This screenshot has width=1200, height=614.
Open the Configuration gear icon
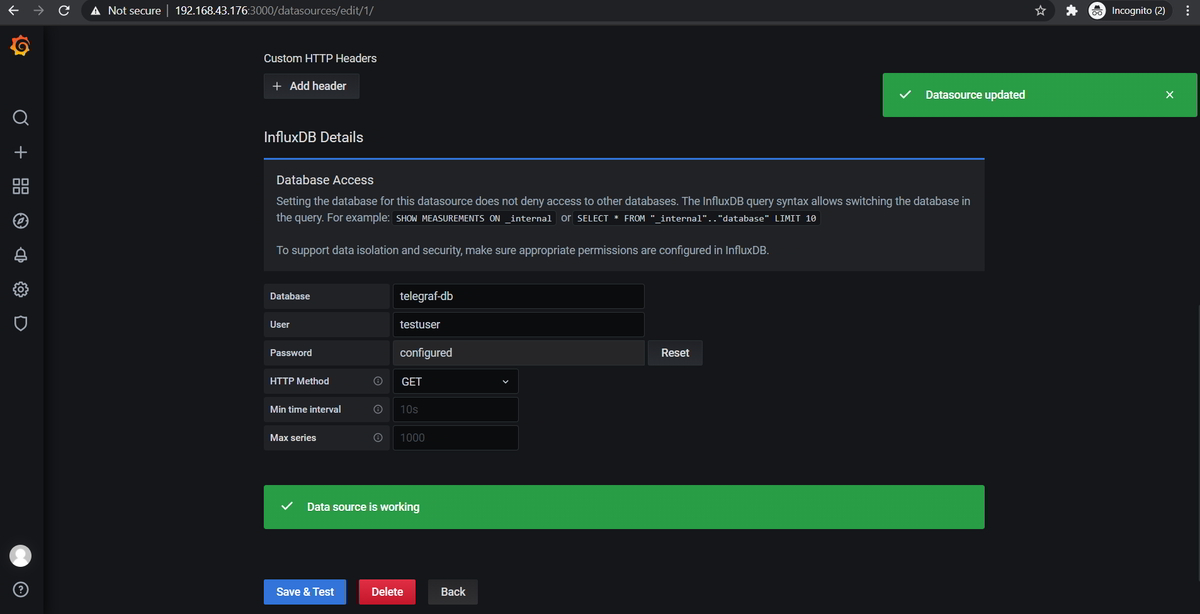pos(20,289)
